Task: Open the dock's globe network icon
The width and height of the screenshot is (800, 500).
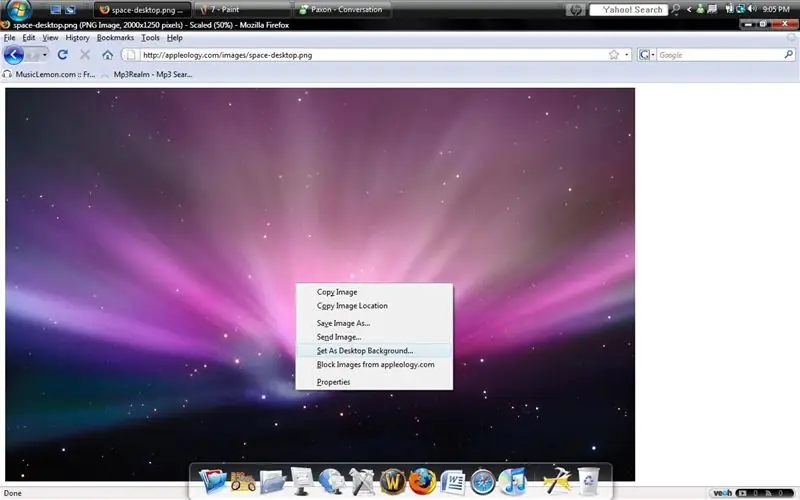Action: (x=332, y=481)
